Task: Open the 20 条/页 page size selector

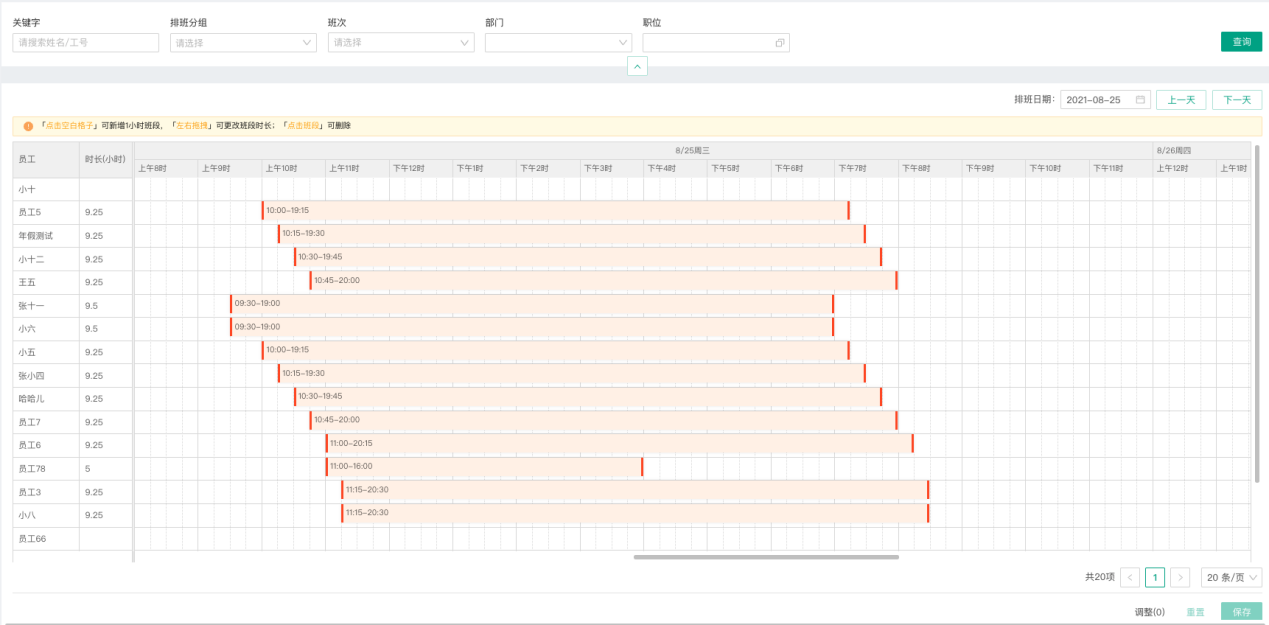Action: point(1231,577)
